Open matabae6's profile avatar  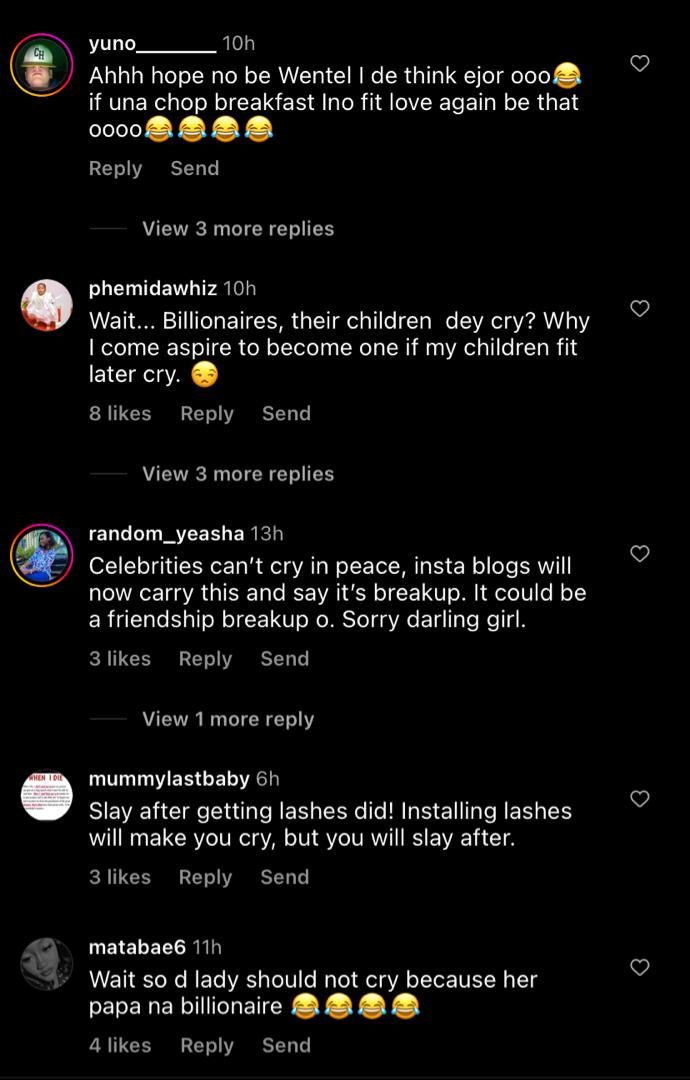[x=47, y=963]
